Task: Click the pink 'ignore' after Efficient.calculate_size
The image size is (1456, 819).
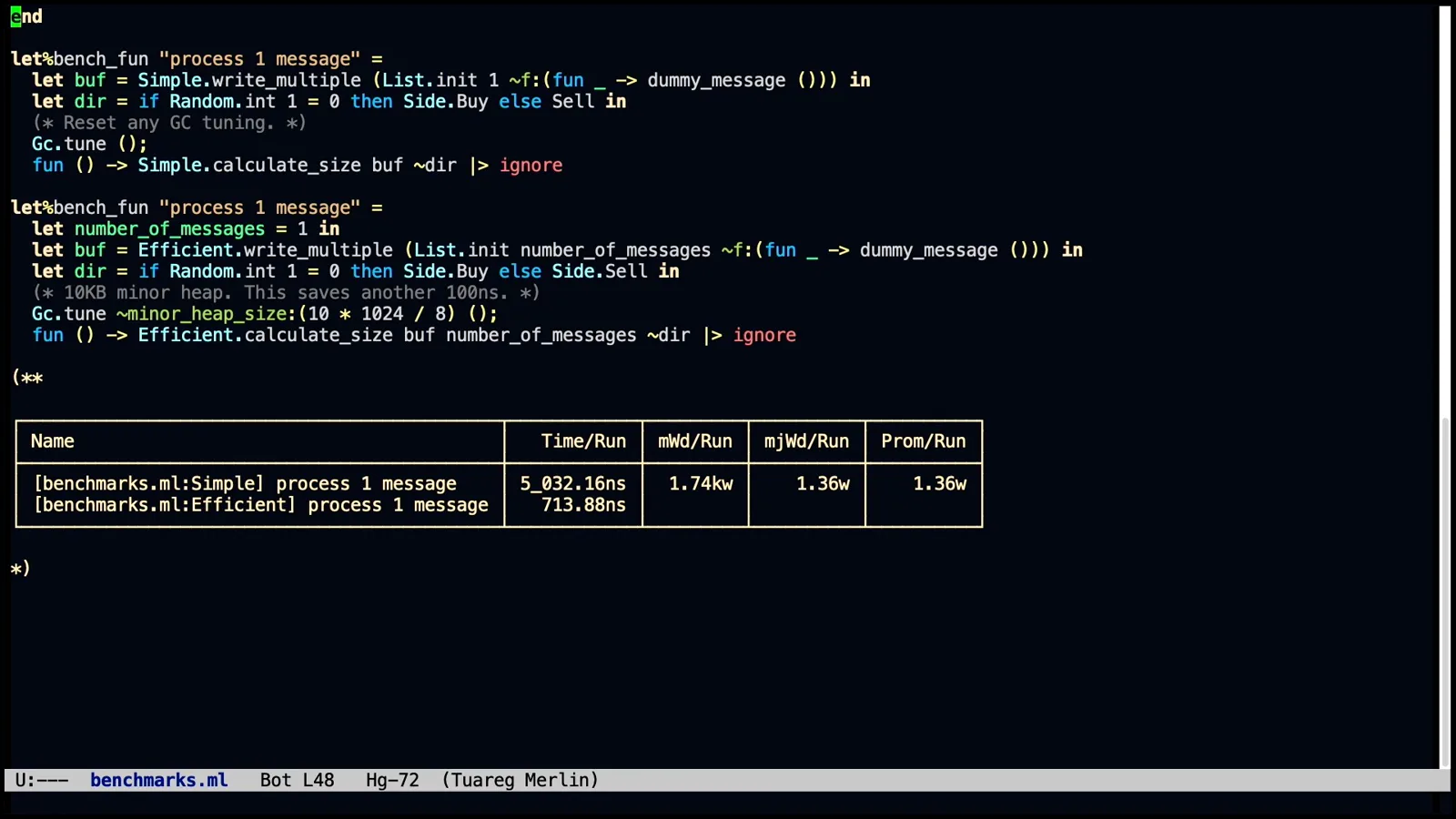Action: [764, 335]
